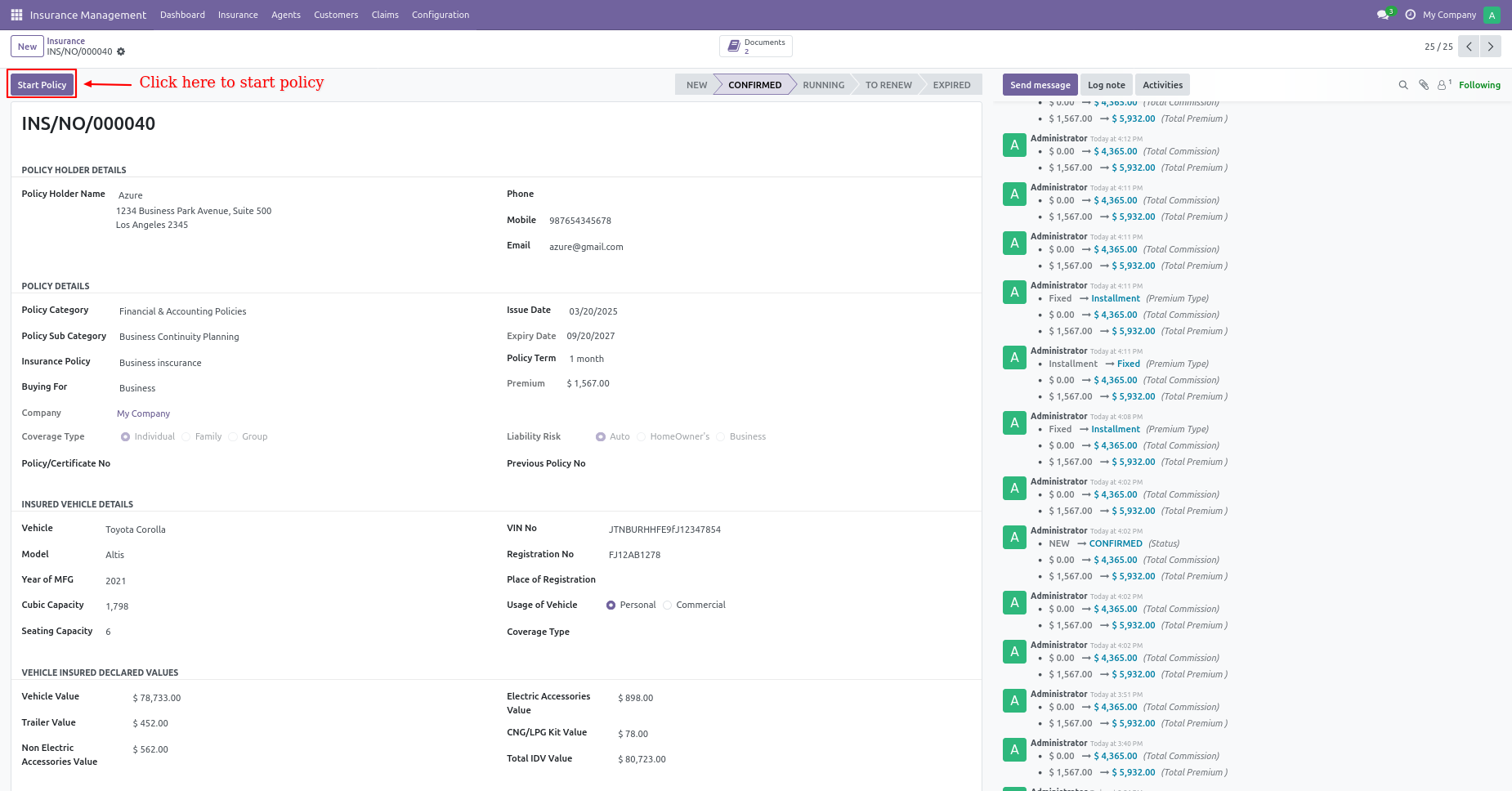Click Expiry Date value 09/20/2027
The height and width of the screenshot is (791, 1512).
[x=591, y=336]
